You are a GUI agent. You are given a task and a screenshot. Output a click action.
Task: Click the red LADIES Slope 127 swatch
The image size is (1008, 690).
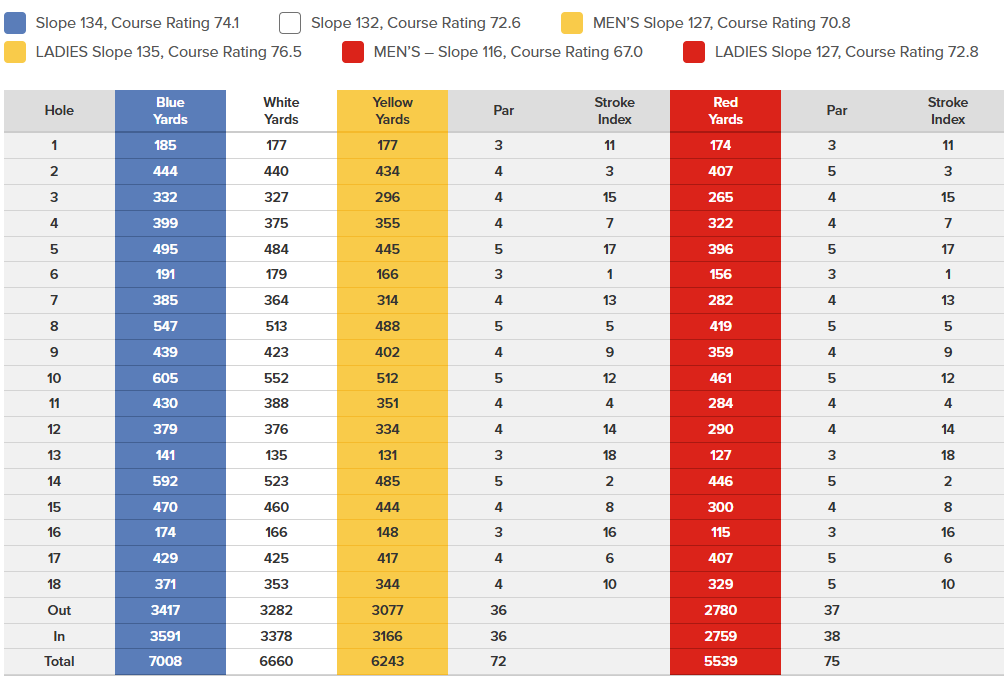[x=694, y=52]
